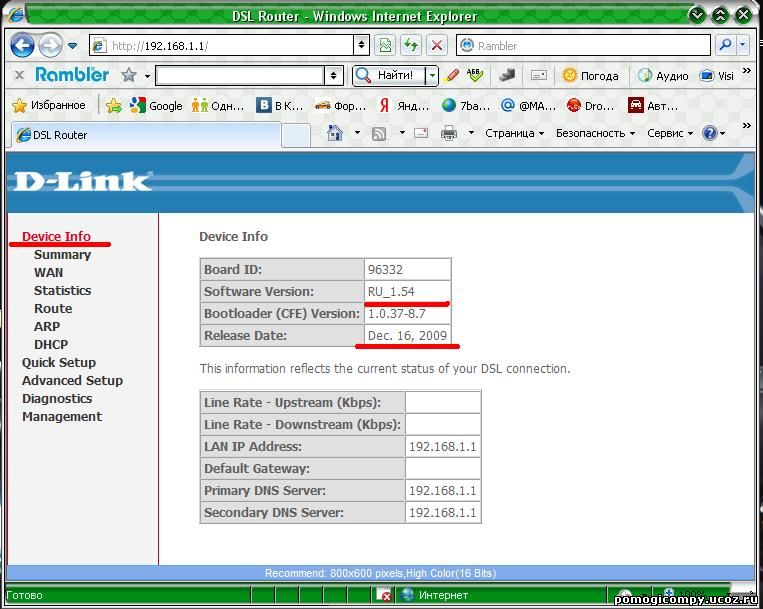Open the 7ba... favorites link
Screen dimensions: 763x609
466,106
